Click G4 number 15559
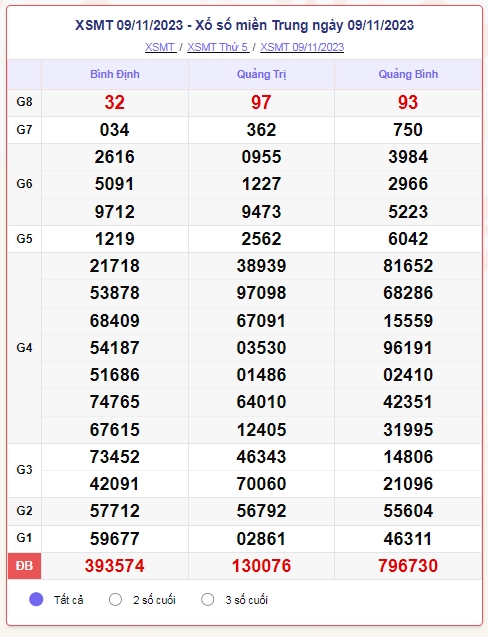The width and height of the screenshot is (488, 637). 408,321
